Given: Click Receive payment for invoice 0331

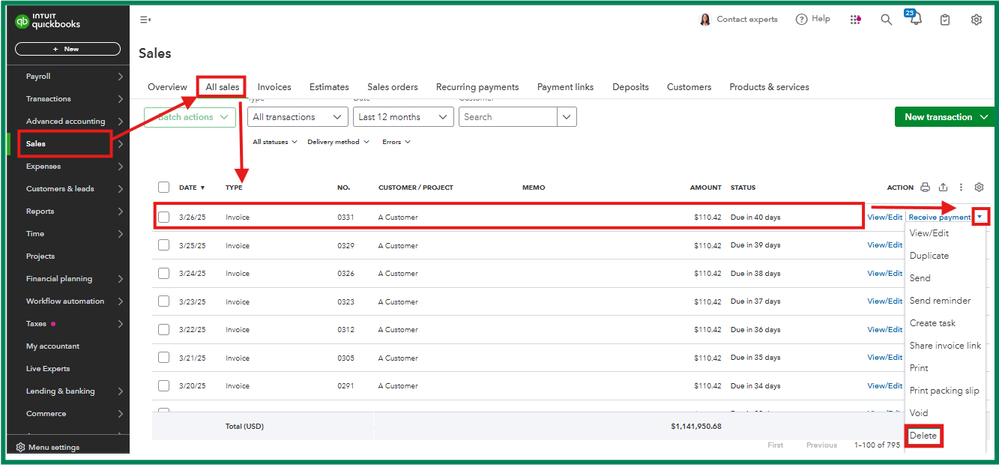Looking at the screenshot, I should click(x=940, y=217).
